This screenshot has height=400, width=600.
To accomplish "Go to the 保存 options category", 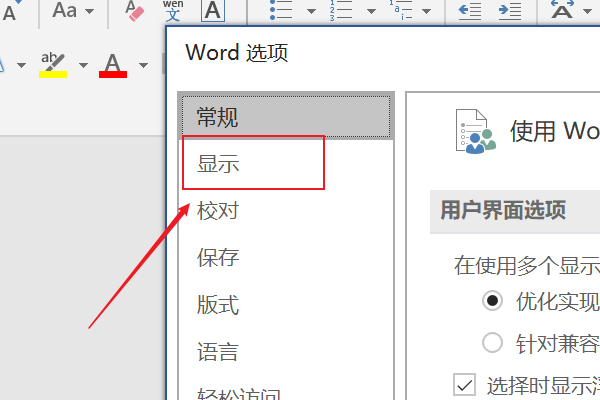I will click(286, 257).
